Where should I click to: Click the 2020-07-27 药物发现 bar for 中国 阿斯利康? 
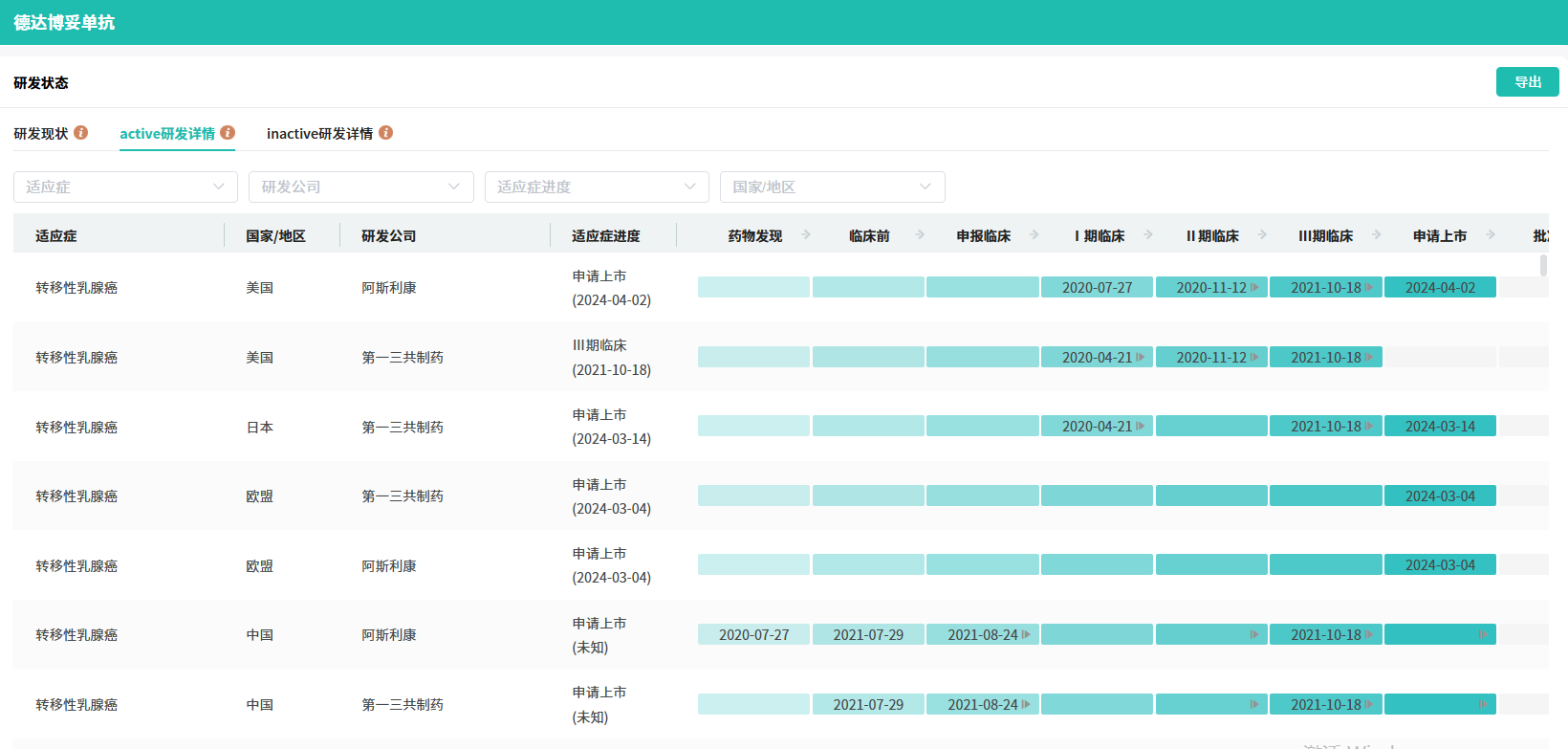point(753,634)
